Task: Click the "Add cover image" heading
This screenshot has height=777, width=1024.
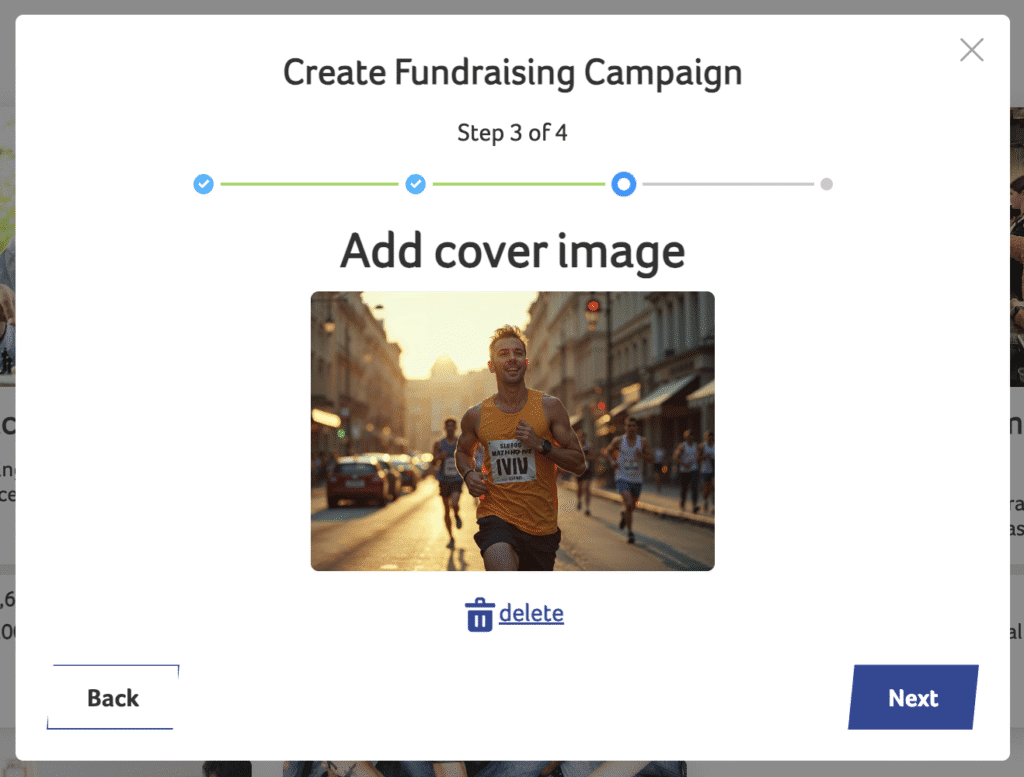Action: (x=512, y=251)
